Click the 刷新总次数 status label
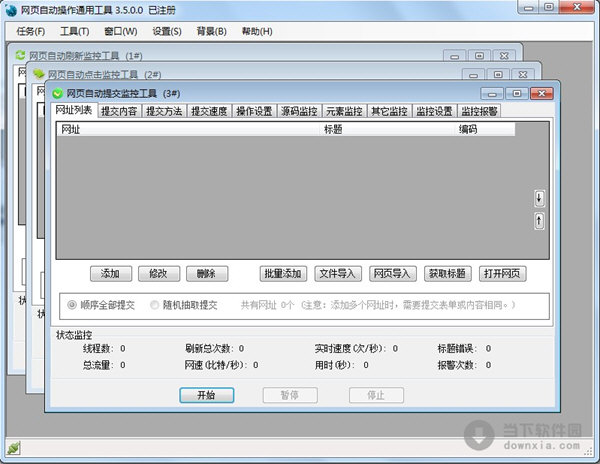Image resolution: width=600 pixels, height=464 pixels. click(x=209, y=348)
